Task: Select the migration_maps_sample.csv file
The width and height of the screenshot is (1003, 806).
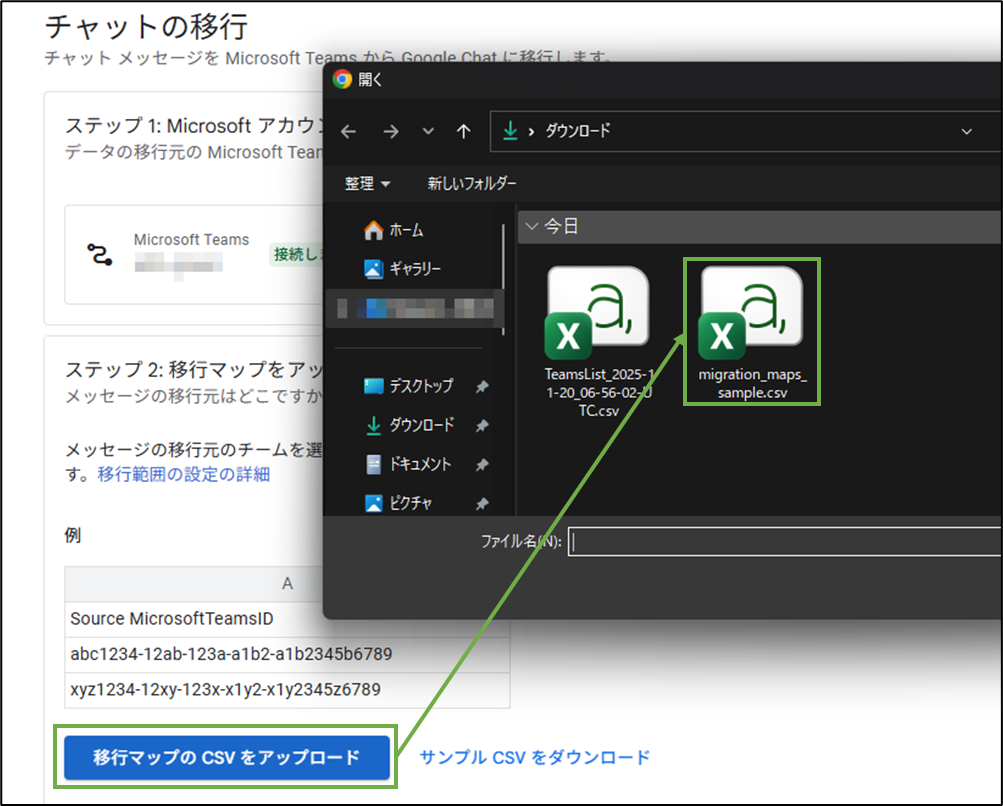Action: (x=752, y=332)
